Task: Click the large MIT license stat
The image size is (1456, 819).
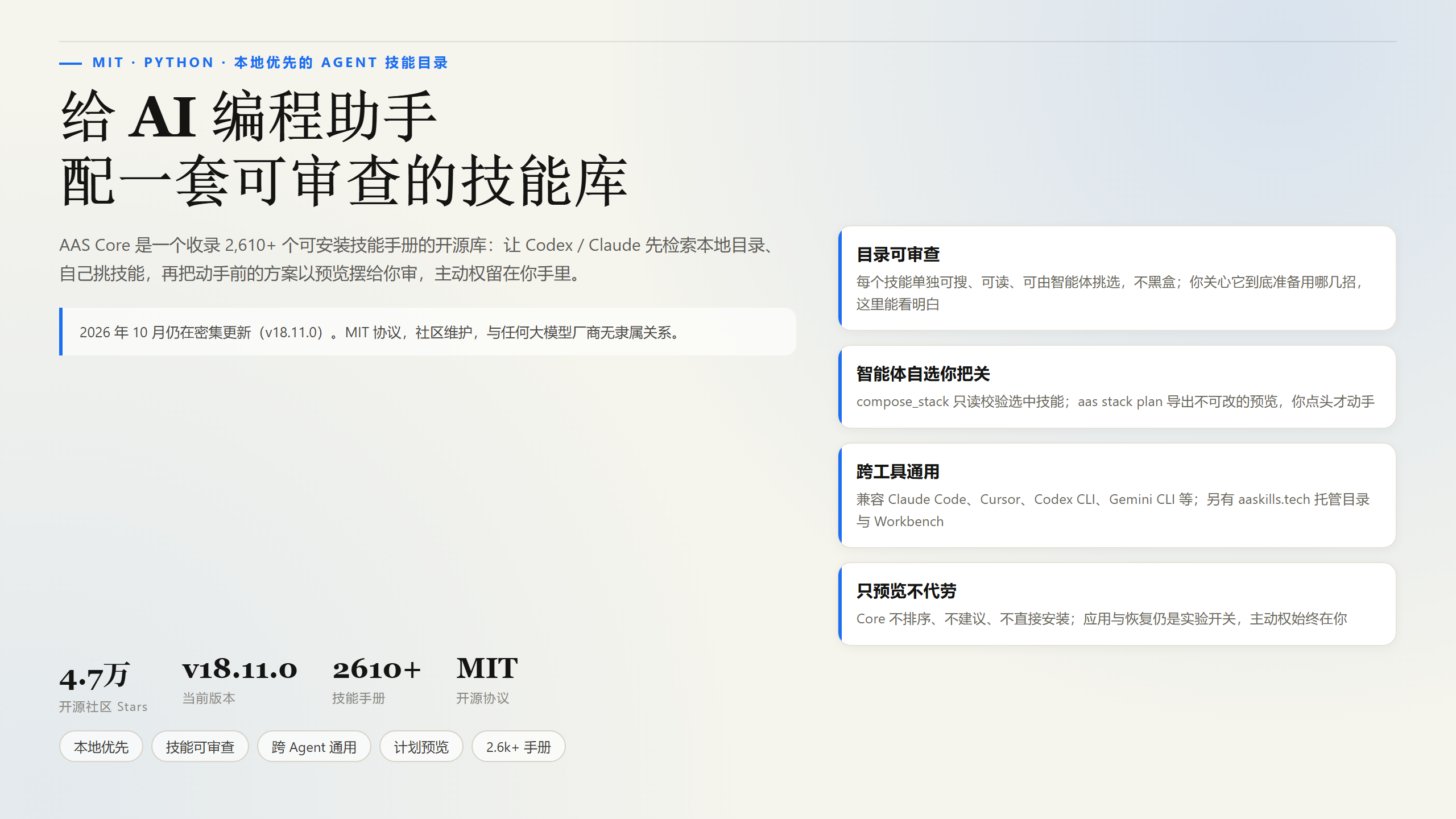Action: click(487, 668)
